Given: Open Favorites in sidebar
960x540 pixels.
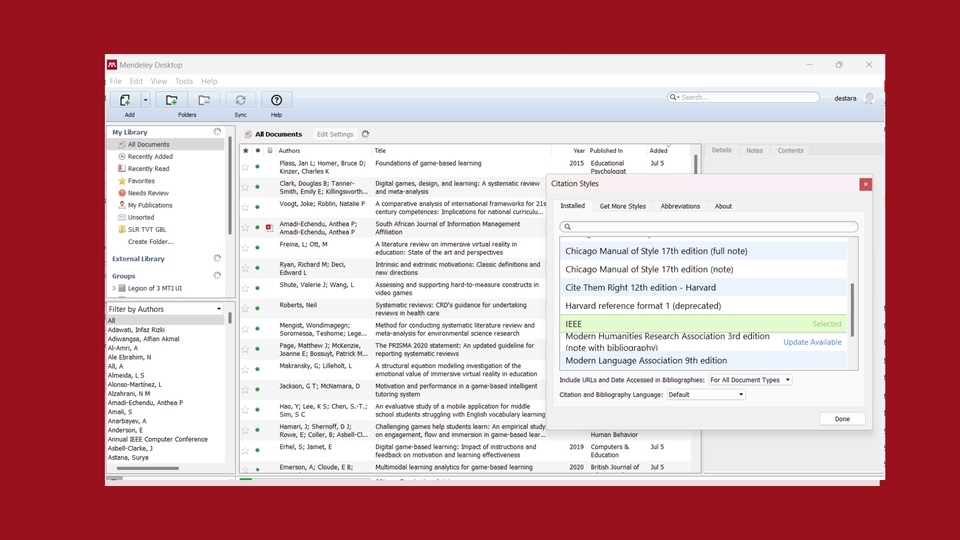Looking at the screenshot, I should click(x=141, y=181).
